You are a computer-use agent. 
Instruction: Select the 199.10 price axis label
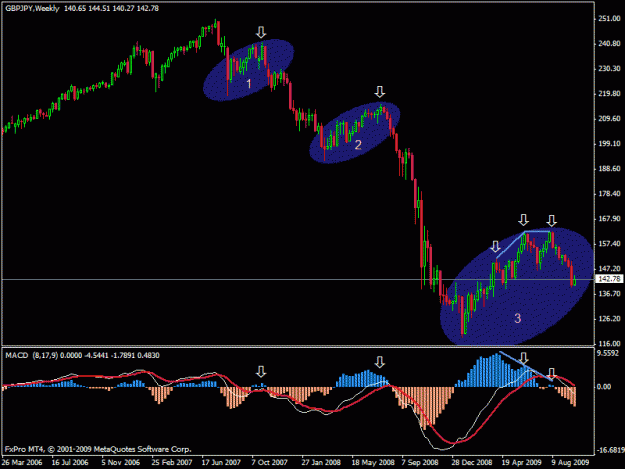coord(609,144)
